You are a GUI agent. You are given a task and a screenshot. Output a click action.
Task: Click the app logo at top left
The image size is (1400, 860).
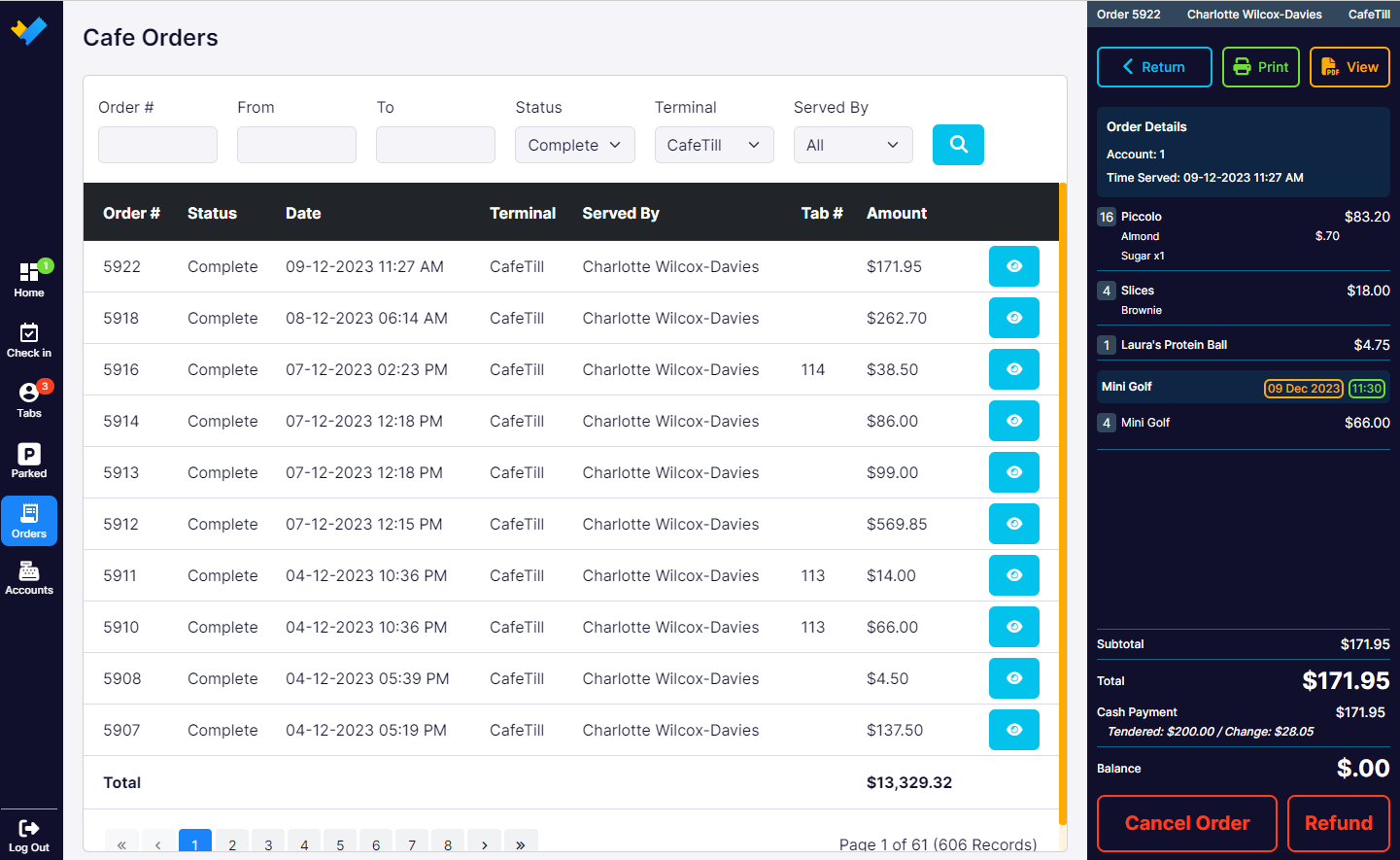click(x=29, y=30)
